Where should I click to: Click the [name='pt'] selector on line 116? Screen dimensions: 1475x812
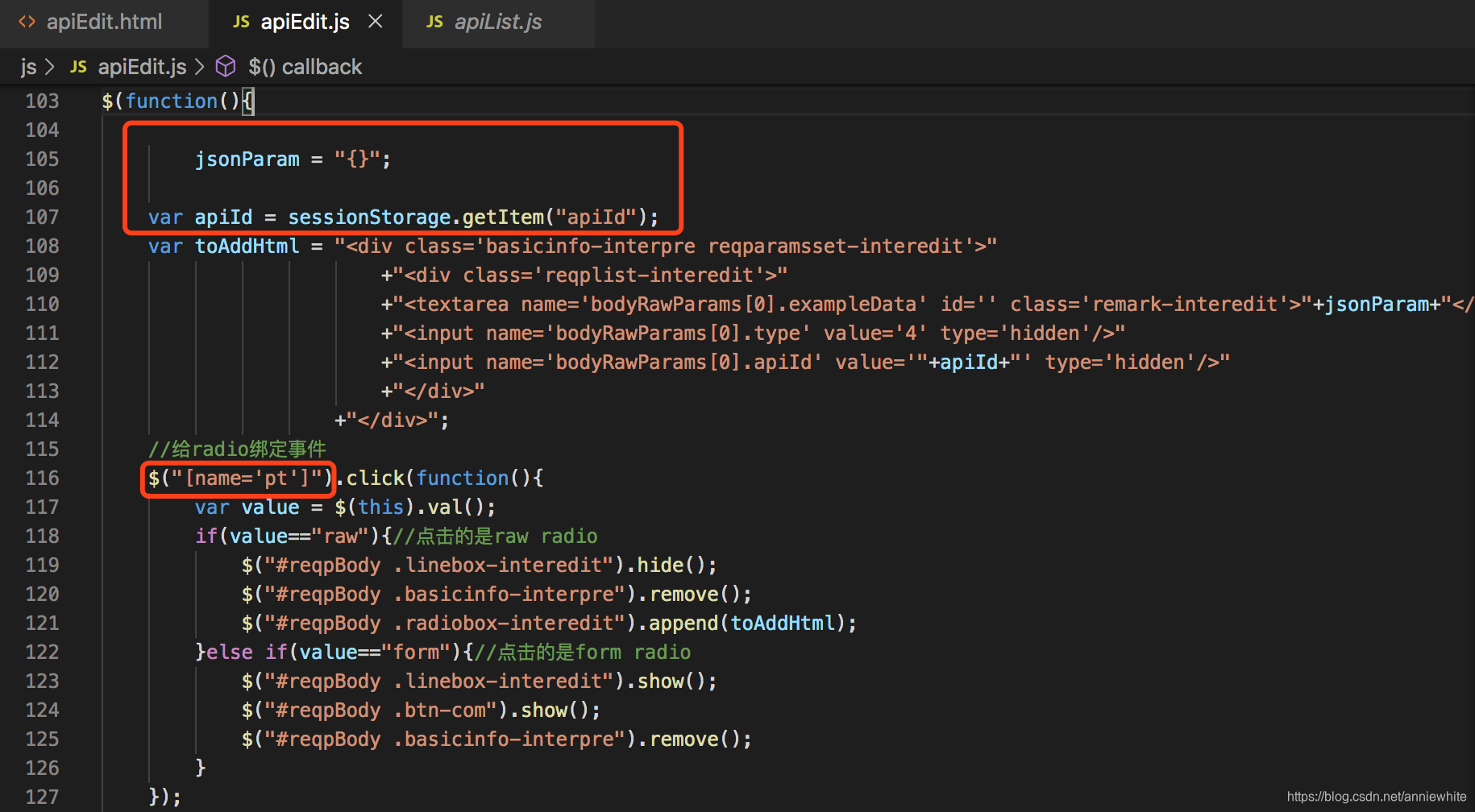pos(247,478)
